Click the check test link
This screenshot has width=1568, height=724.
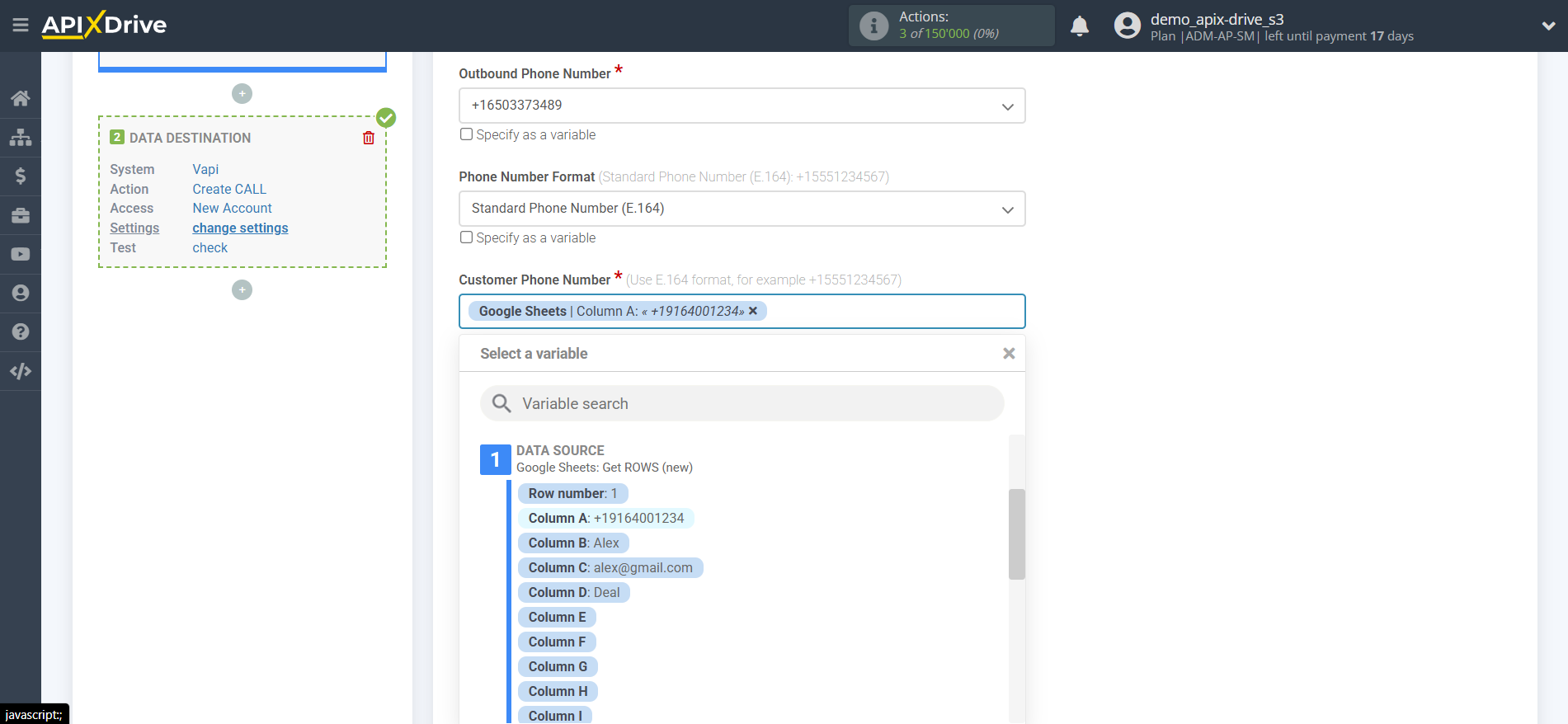[210, 248]
